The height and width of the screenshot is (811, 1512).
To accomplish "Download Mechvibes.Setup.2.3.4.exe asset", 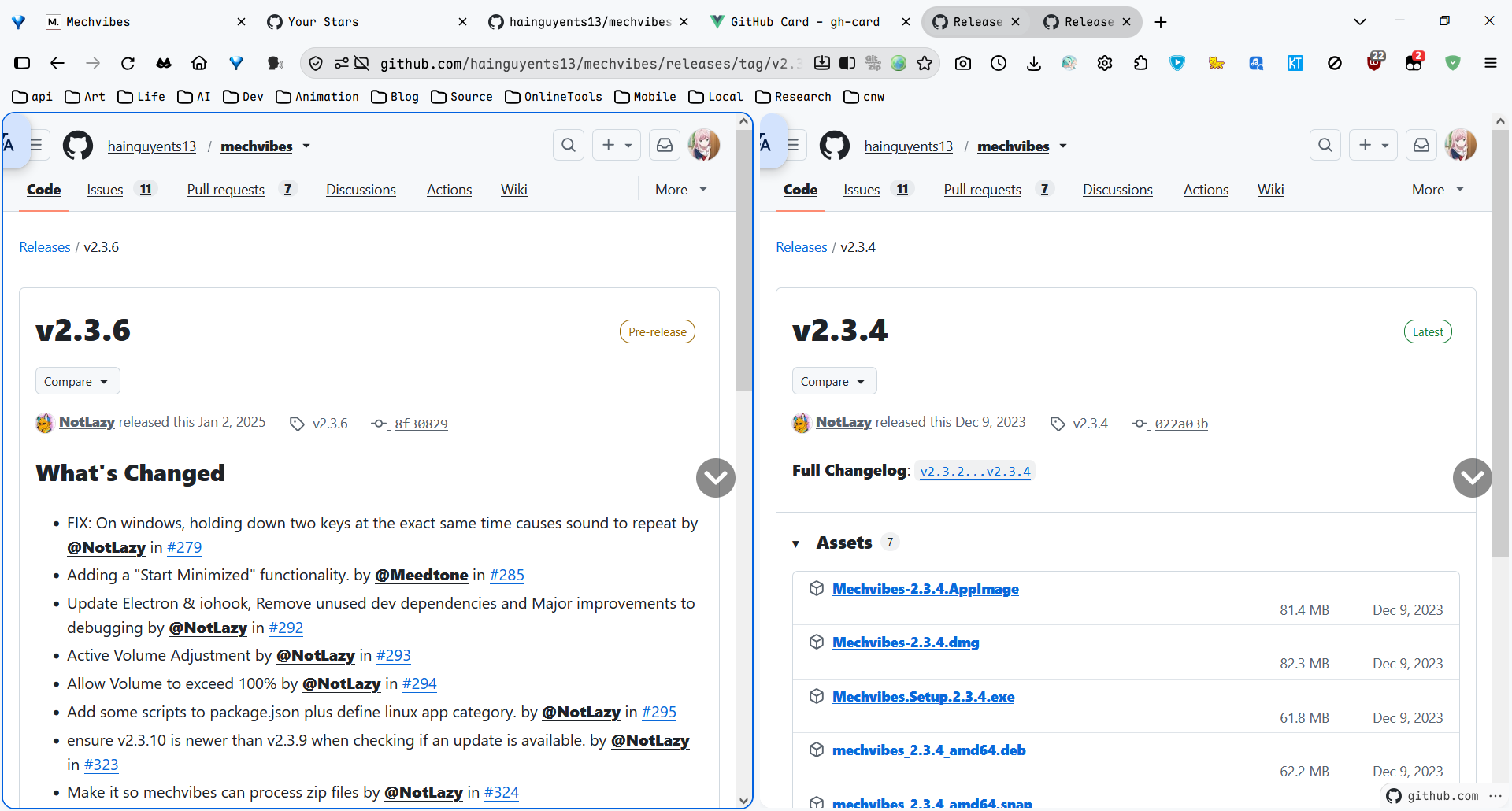I will point(923,697).
